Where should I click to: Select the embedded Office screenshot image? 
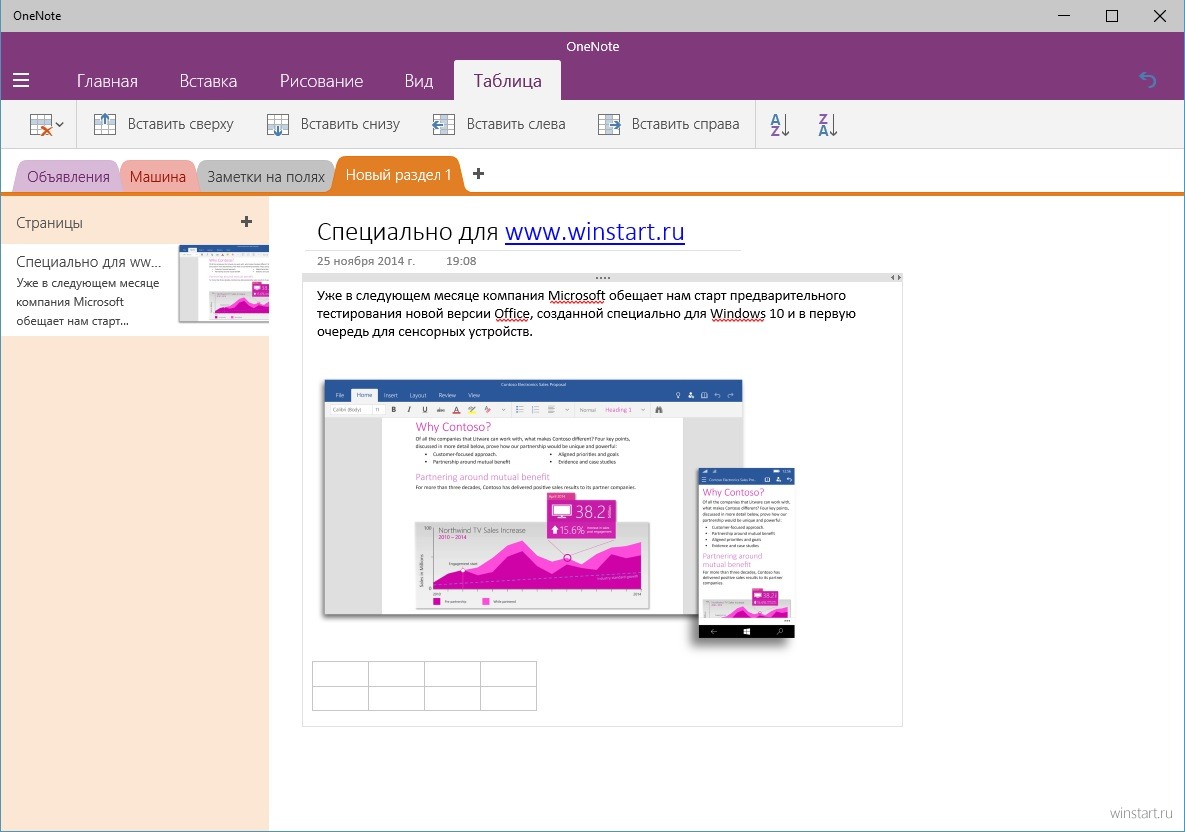coord(558,512)
